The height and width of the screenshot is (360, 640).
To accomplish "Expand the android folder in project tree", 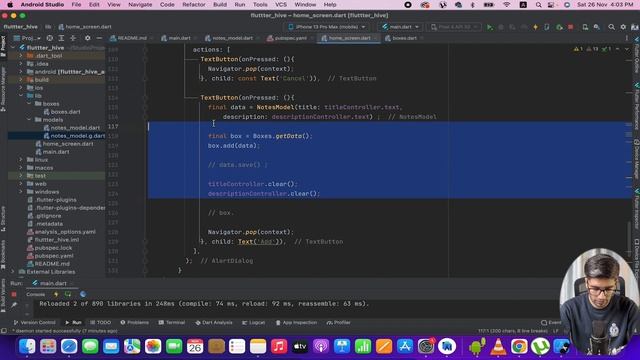I will click(21, 72).
